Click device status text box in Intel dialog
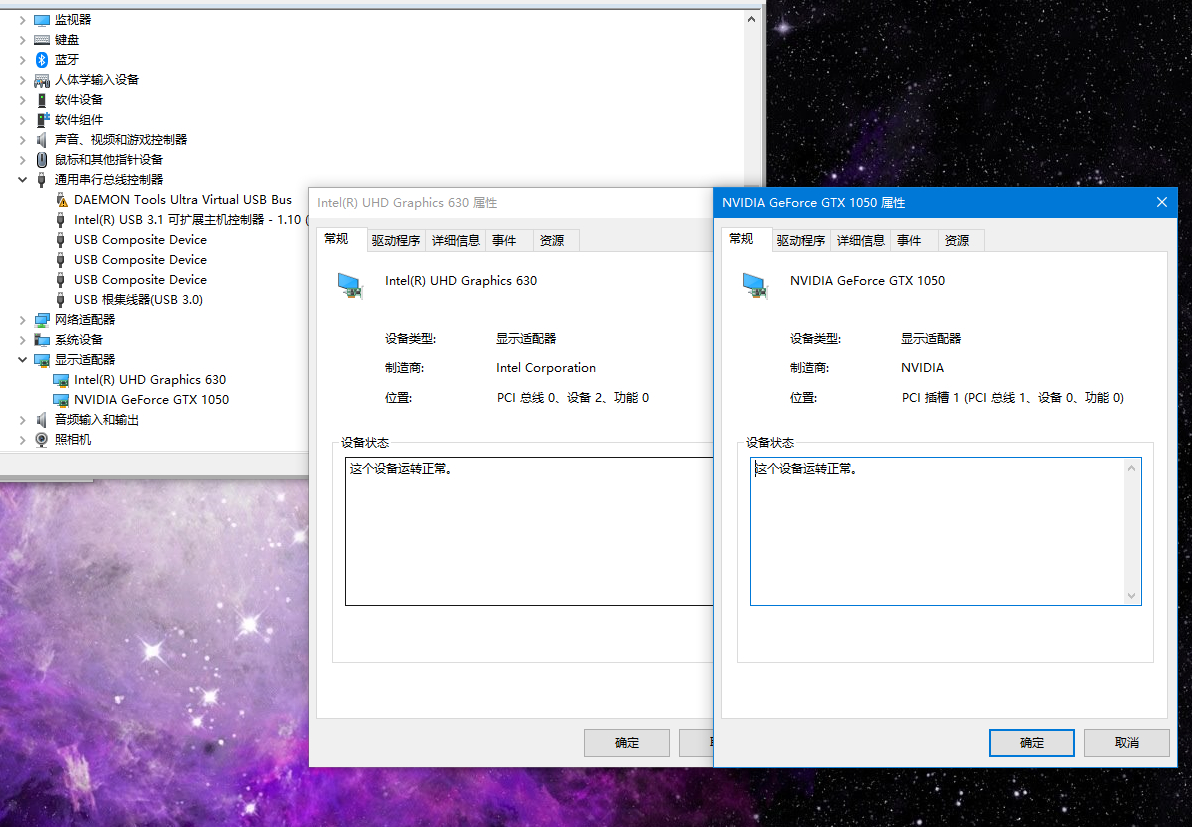Screen dimensions: 1192x827 [x=529, y=531]
